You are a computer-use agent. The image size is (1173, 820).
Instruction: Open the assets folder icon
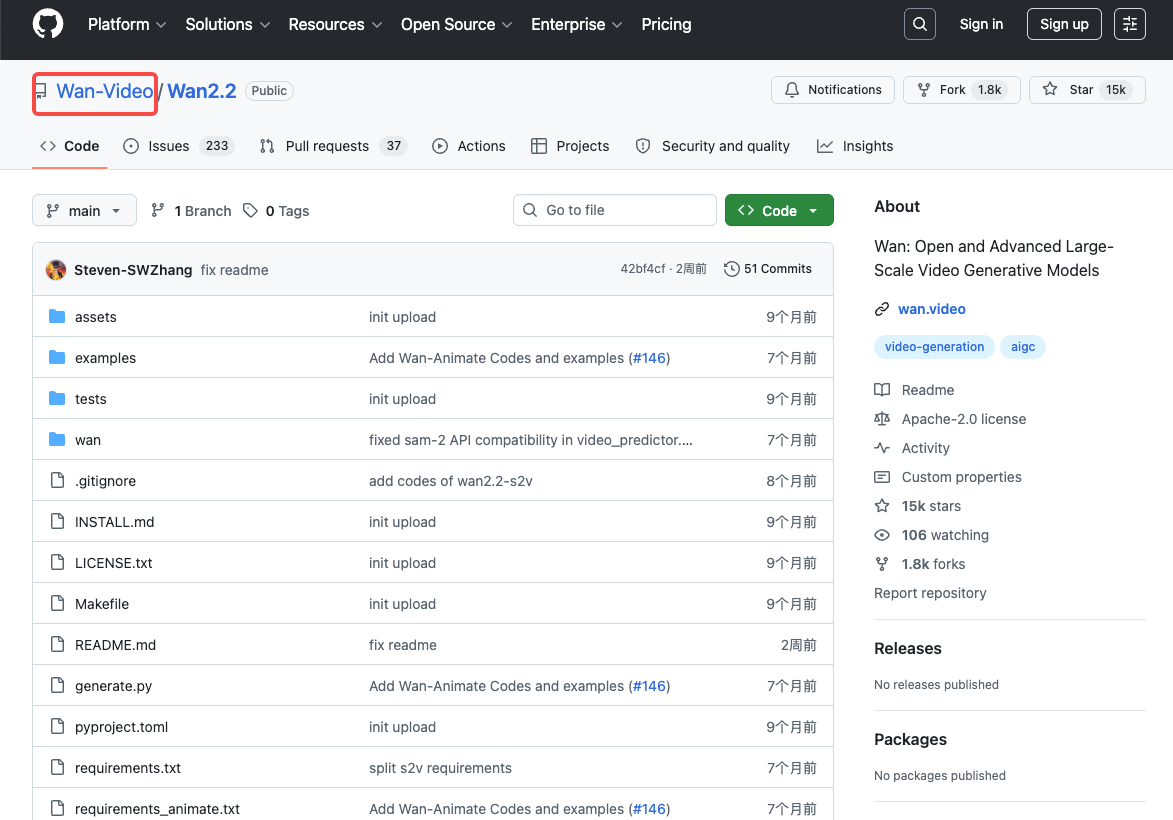[58, 316]
